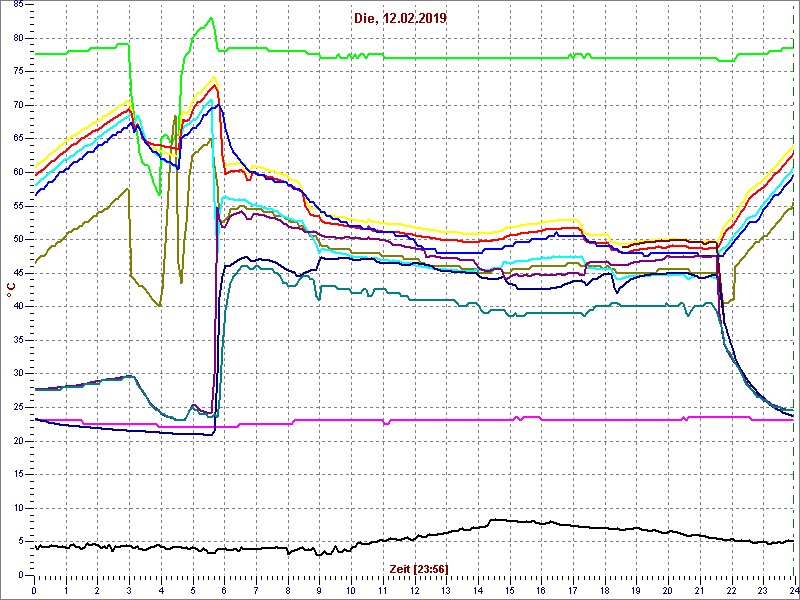Click hour 1 on the time axis
This screenshot has height=600, width=800.
pos(66,590)
